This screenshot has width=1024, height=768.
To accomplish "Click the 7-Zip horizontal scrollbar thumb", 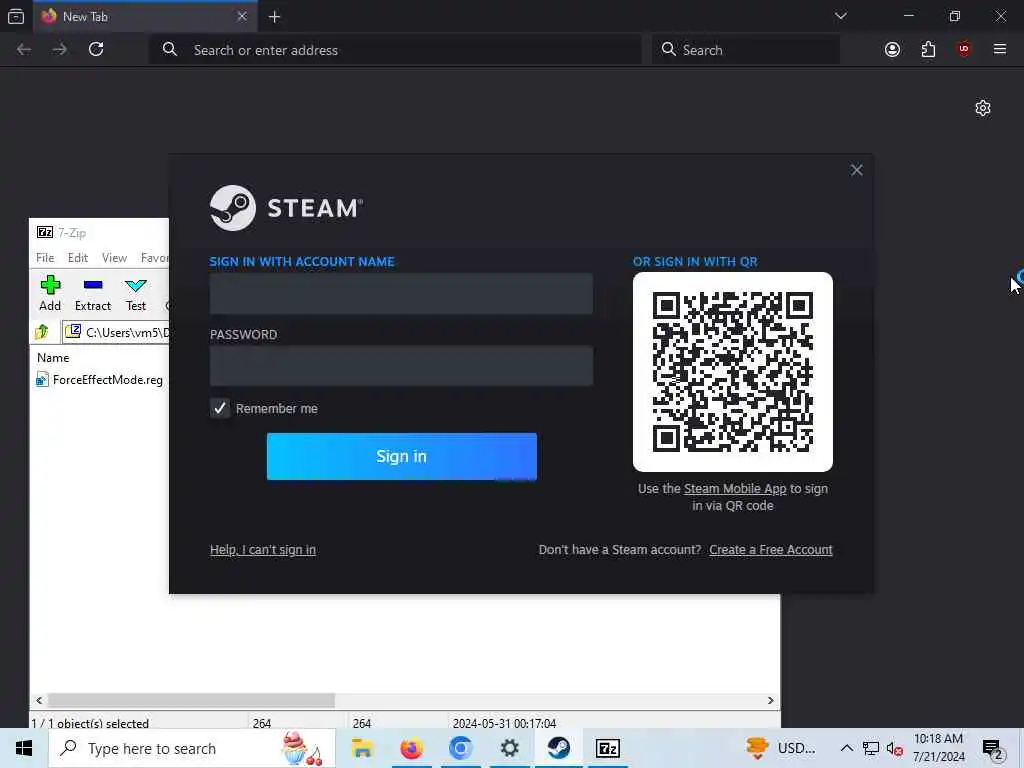I will [x=191, y=700].
